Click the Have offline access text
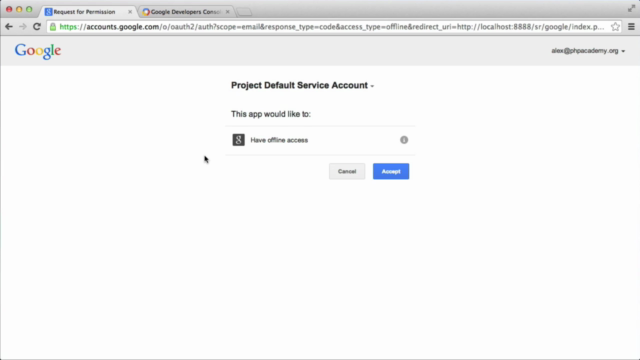This screenshot has height=360, width=640. (279, 140)
